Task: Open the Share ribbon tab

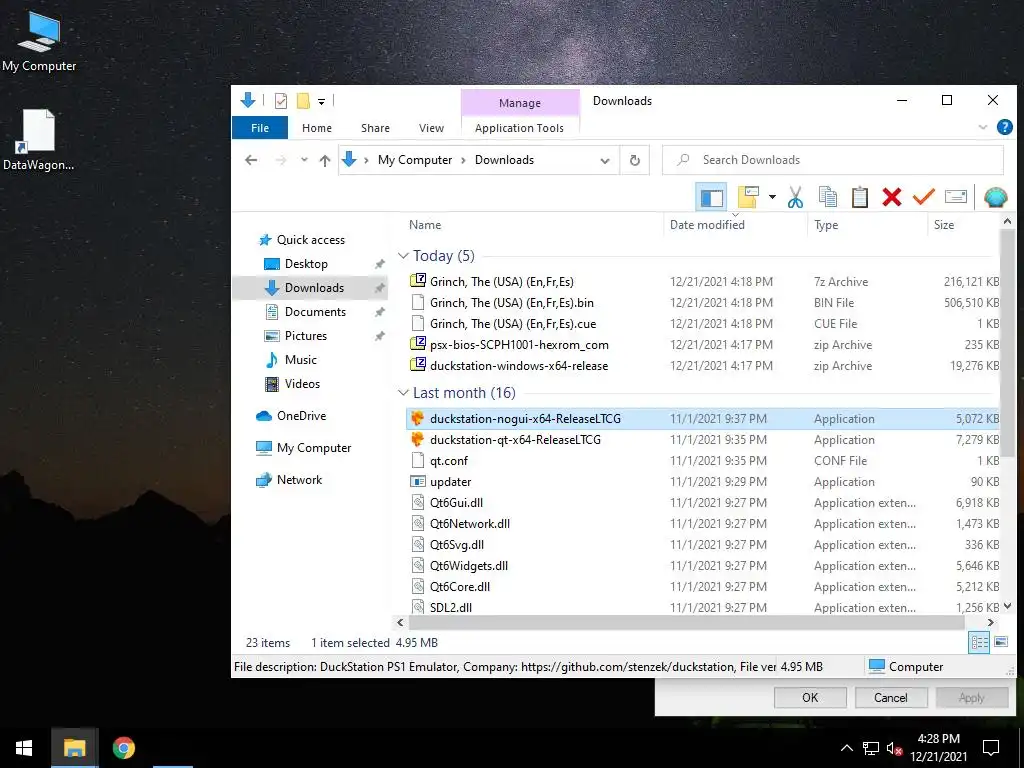Action: coord(375,128)
